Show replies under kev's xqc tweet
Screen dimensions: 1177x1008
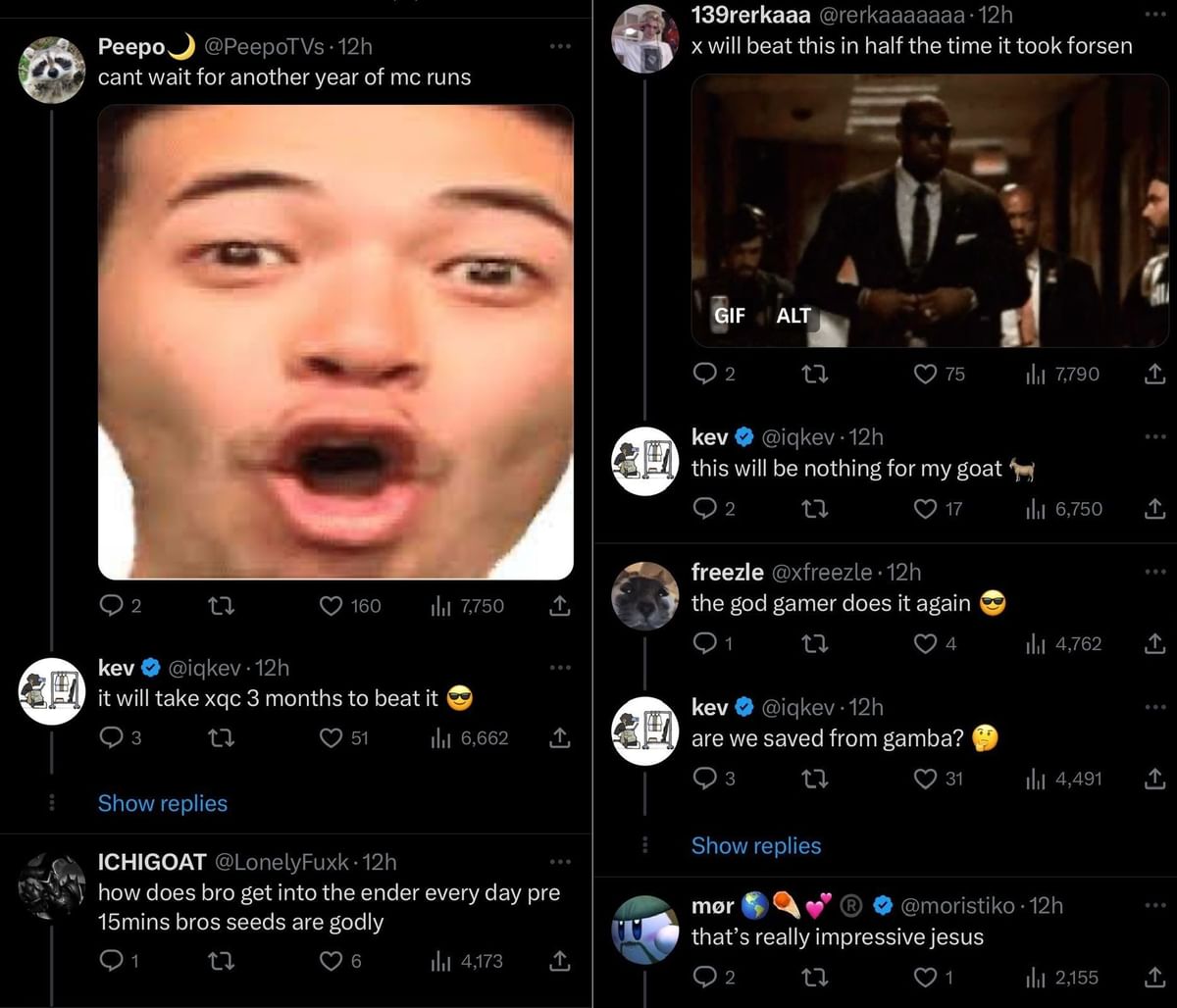(x=163, y=803)
